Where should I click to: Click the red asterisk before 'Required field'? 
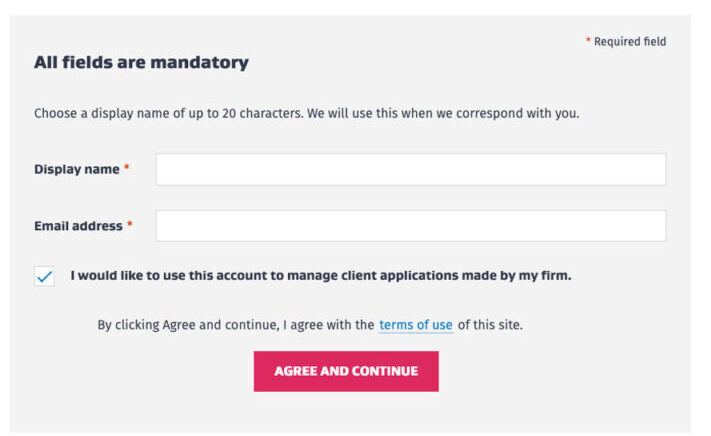588,42
